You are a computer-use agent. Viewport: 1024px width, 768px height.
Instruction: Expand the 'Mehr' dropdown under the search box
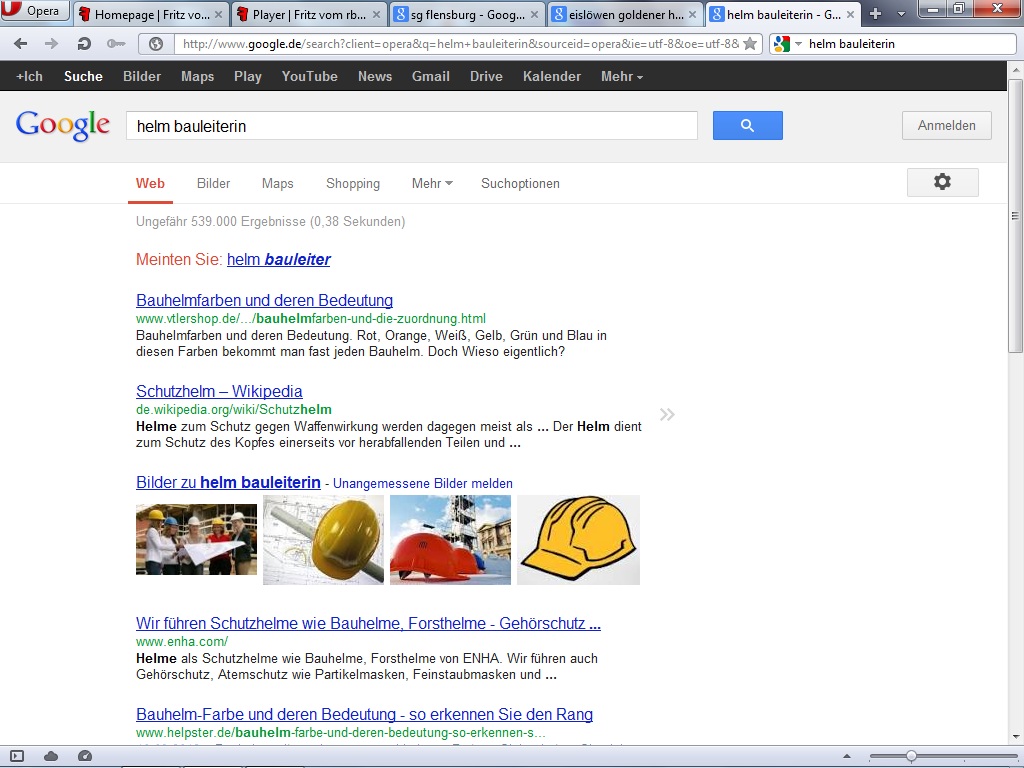(x=432, y=184)
